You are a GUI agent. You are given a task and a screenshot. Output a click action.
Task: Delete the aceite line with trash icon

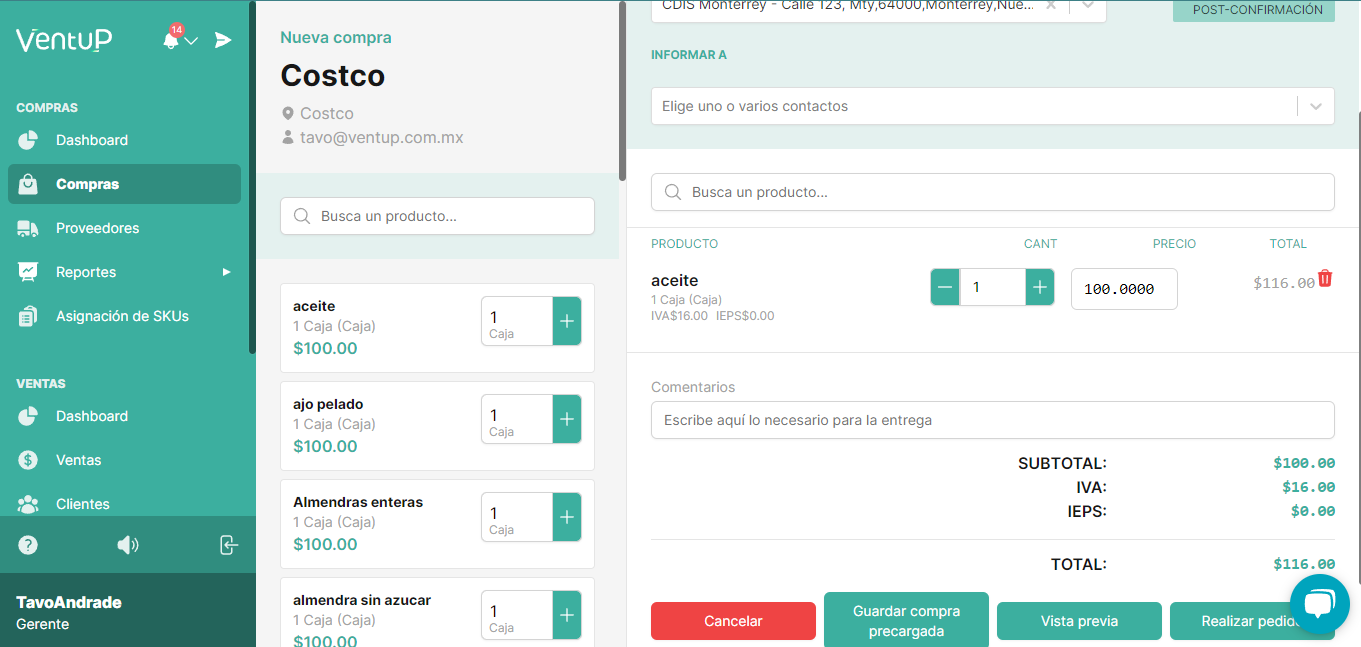1325,280
